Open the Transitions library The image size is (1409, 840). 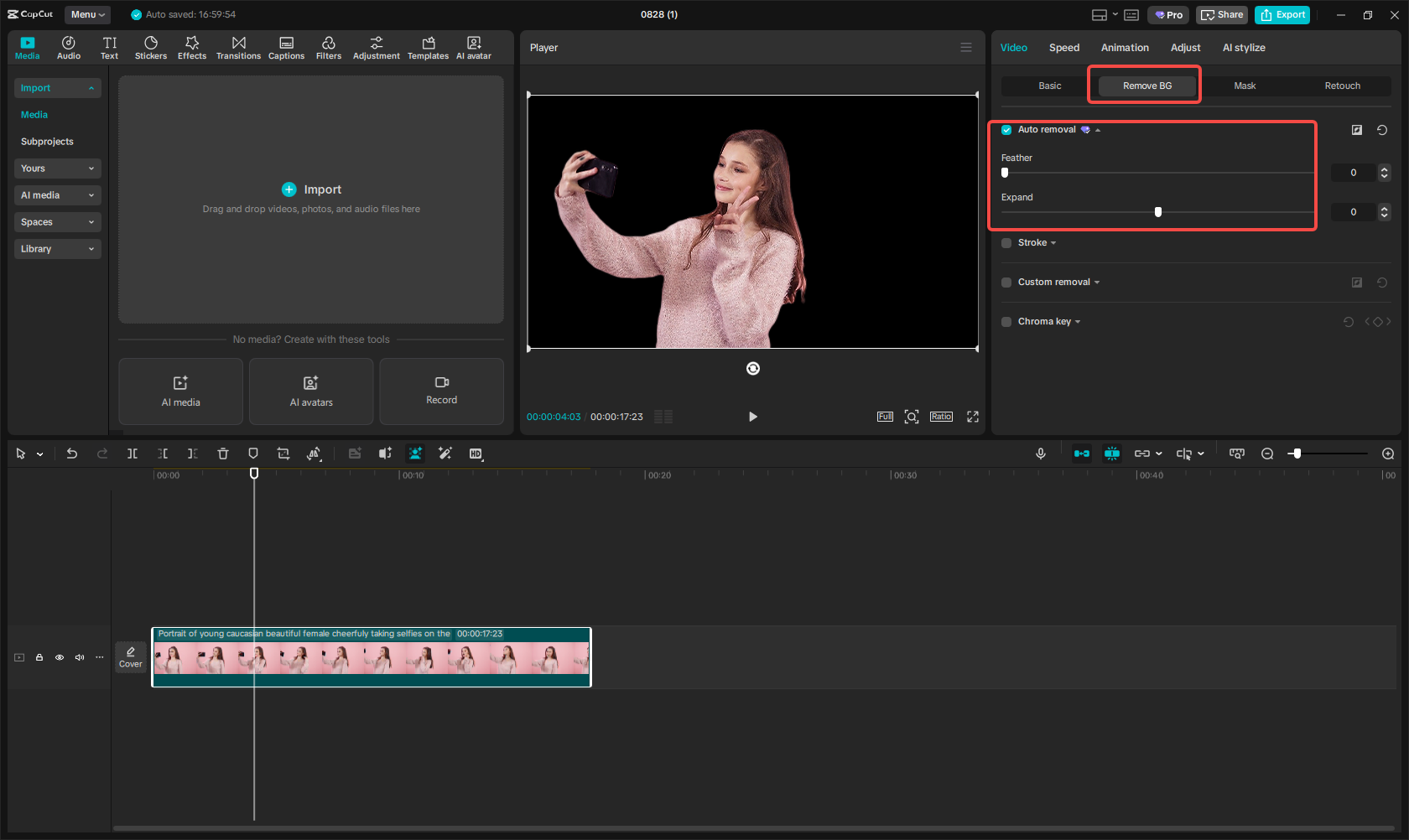238,48
